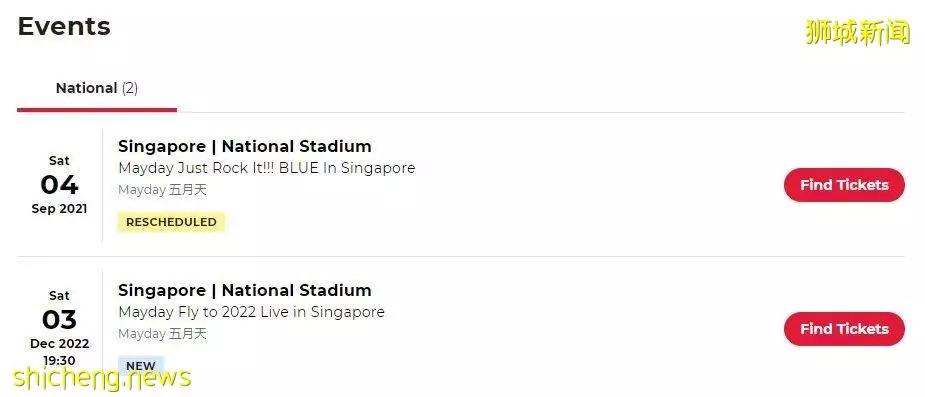Click the large 04 day number
Image resolution: width=925 pixels, height=397 pixels.
click(59, 185)
